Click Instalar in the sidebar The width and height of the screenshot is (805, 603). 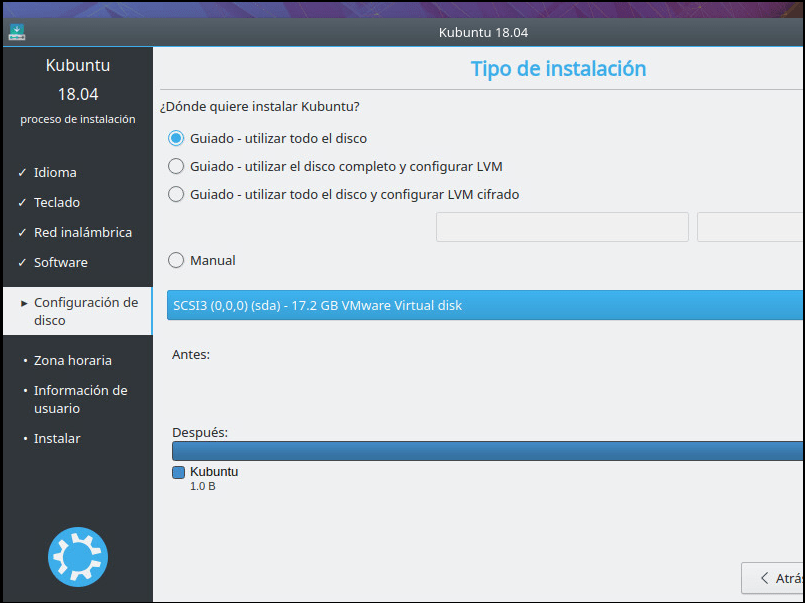click(57, 438)
